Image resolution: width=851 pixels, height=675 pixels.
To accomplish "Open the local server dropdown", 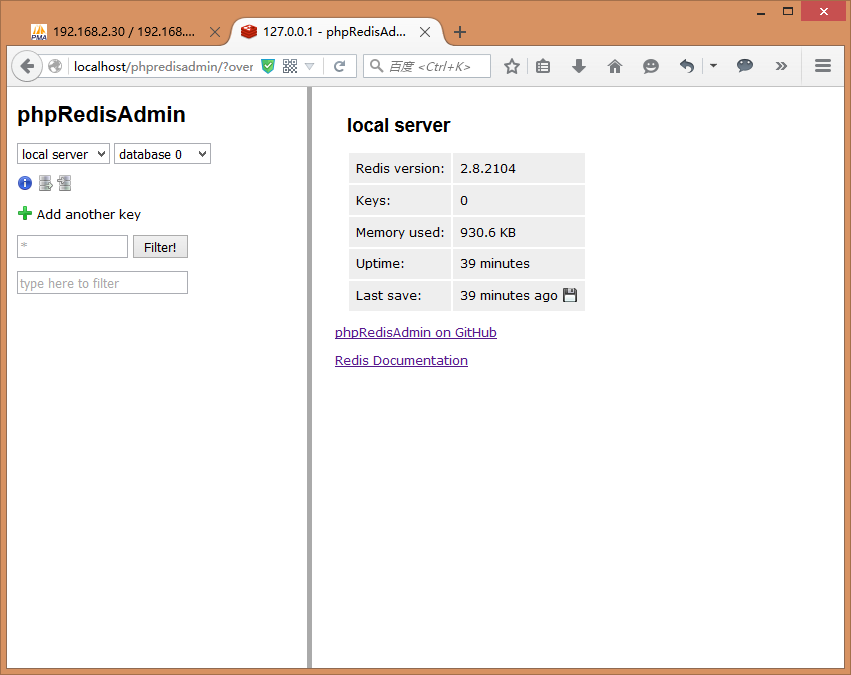I will coord(63,154).
